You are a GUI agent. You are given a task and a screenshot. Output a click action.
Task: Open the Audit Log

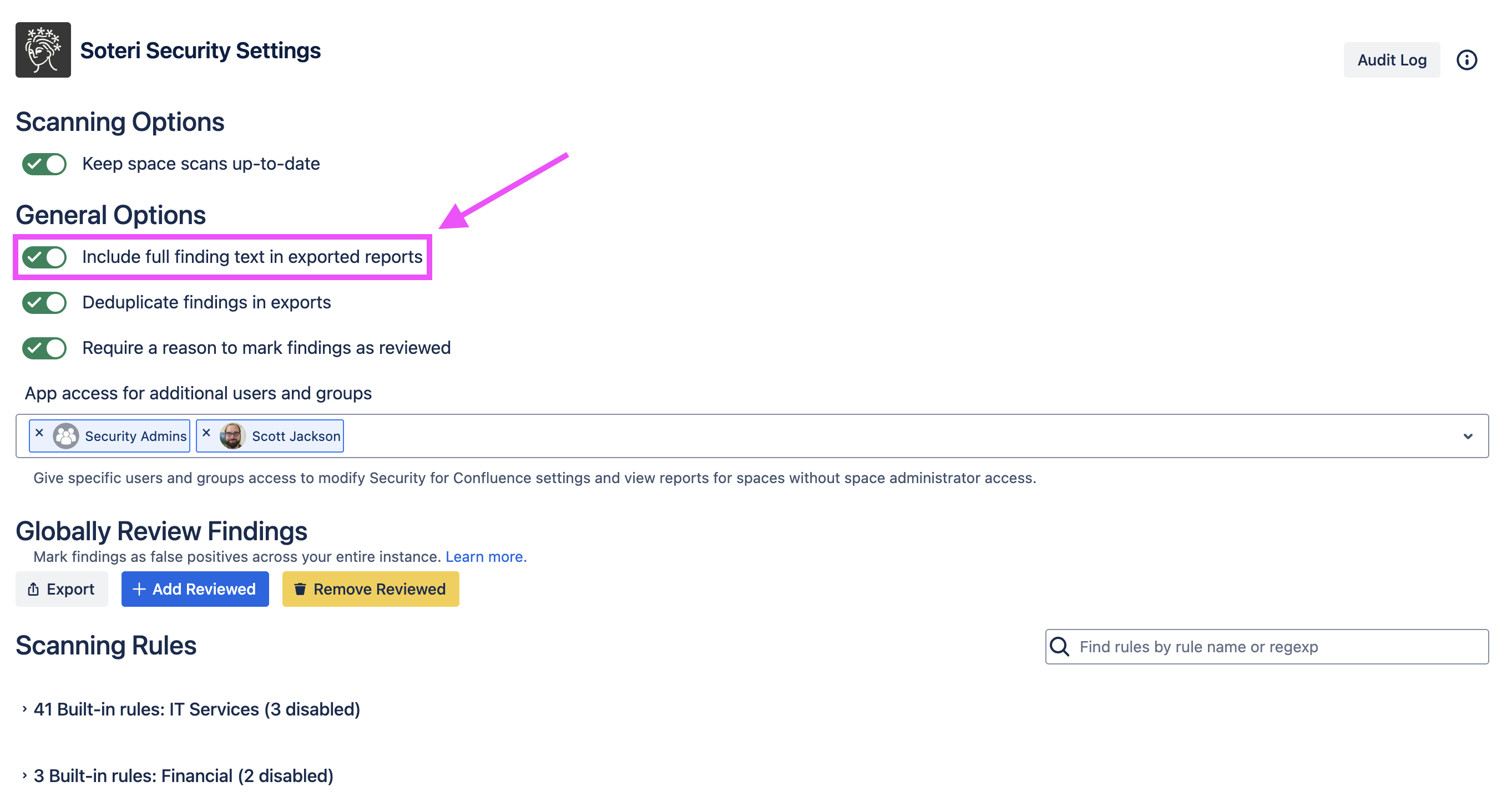[1391, 60]
